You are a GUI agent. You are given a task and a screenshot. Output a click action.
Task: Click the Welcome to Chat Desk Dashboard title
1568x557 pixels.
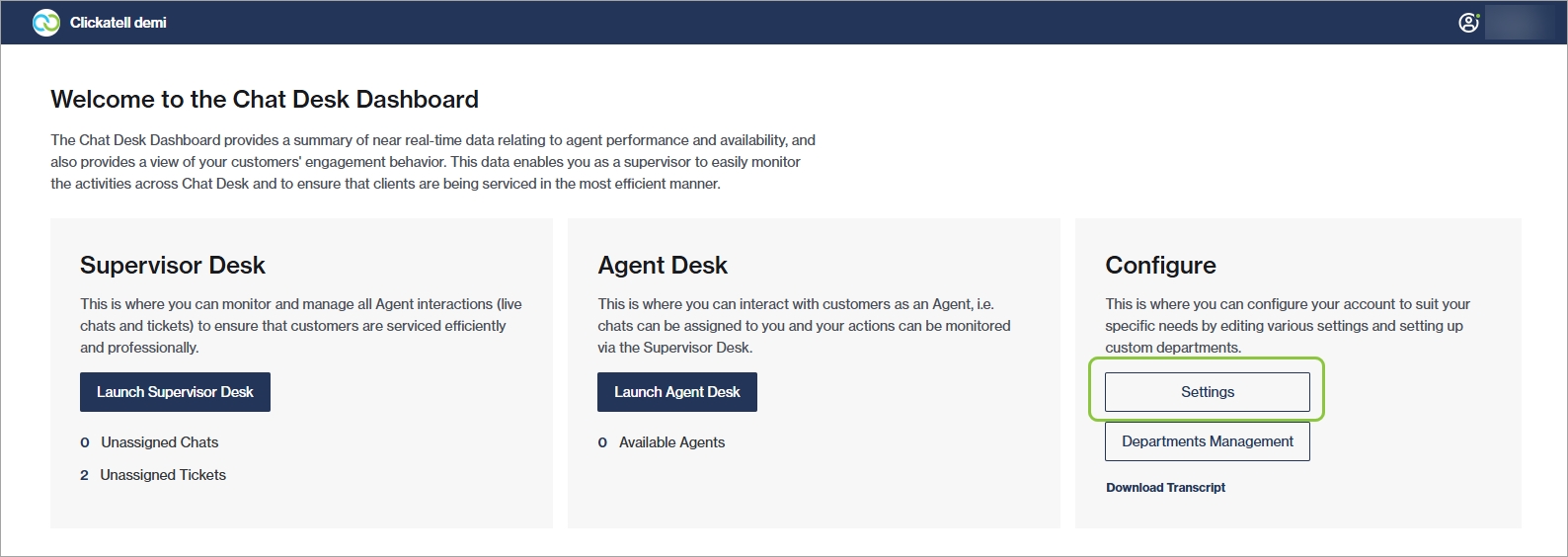tap(265, 100)
